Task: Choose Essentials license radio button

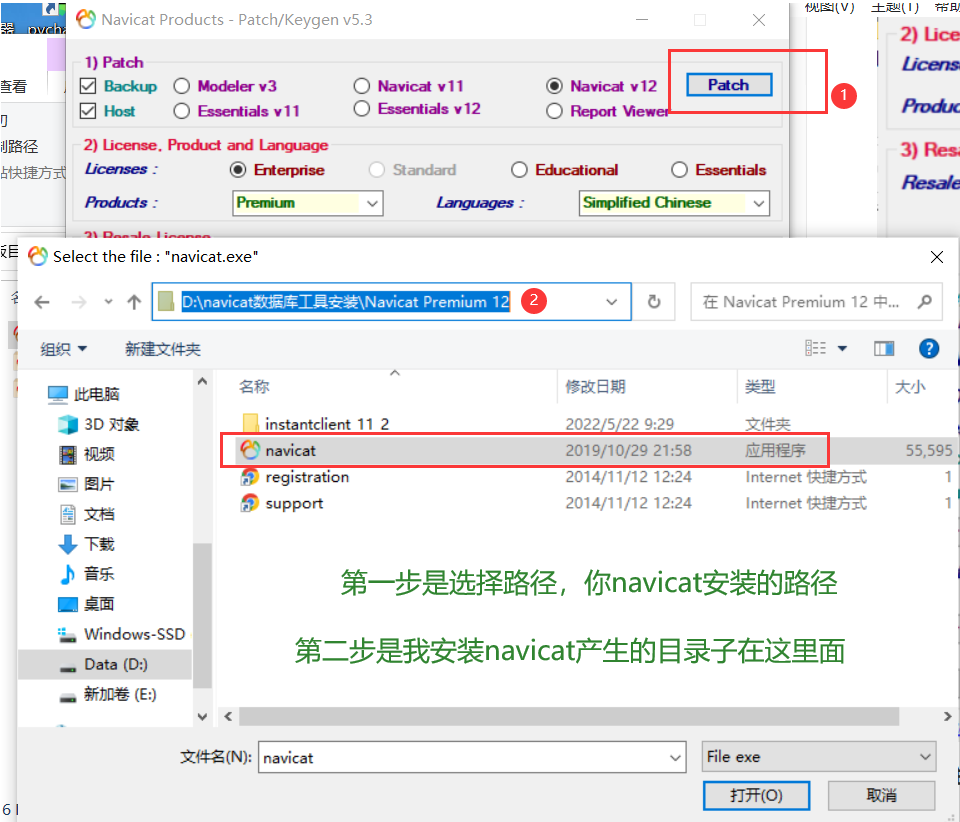Action: [x=679, y=170]
